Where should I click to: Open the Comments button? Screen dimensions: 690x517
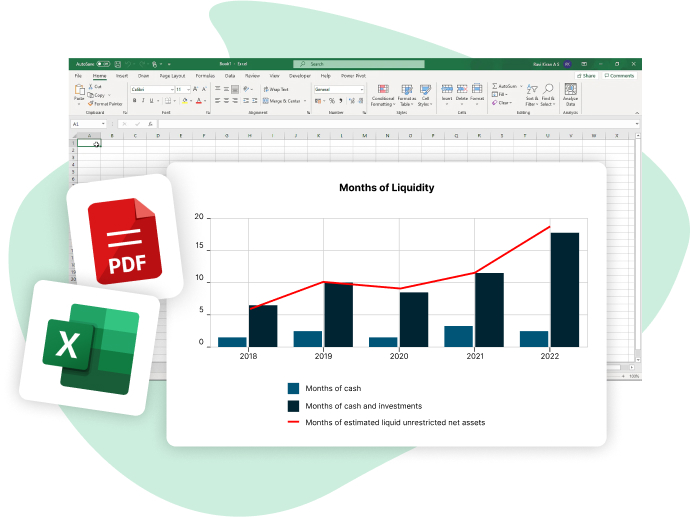point(619,75)
